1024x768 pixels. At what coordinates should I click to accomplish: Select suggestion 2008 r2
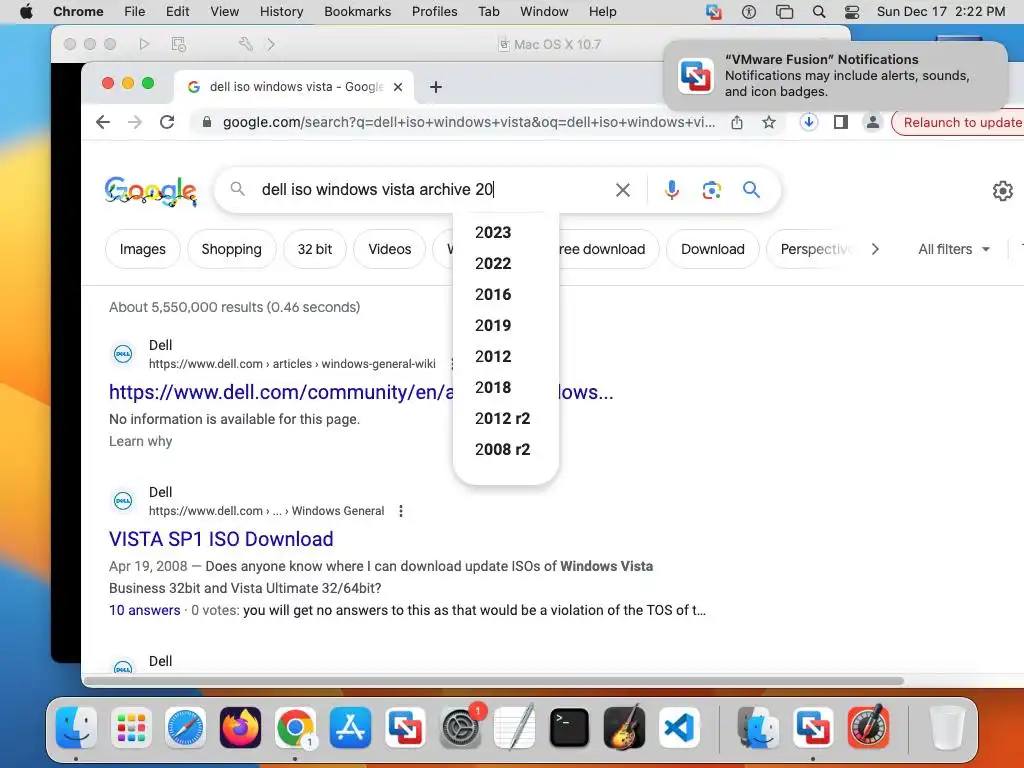pyautogui.click(x=502, y=449)
